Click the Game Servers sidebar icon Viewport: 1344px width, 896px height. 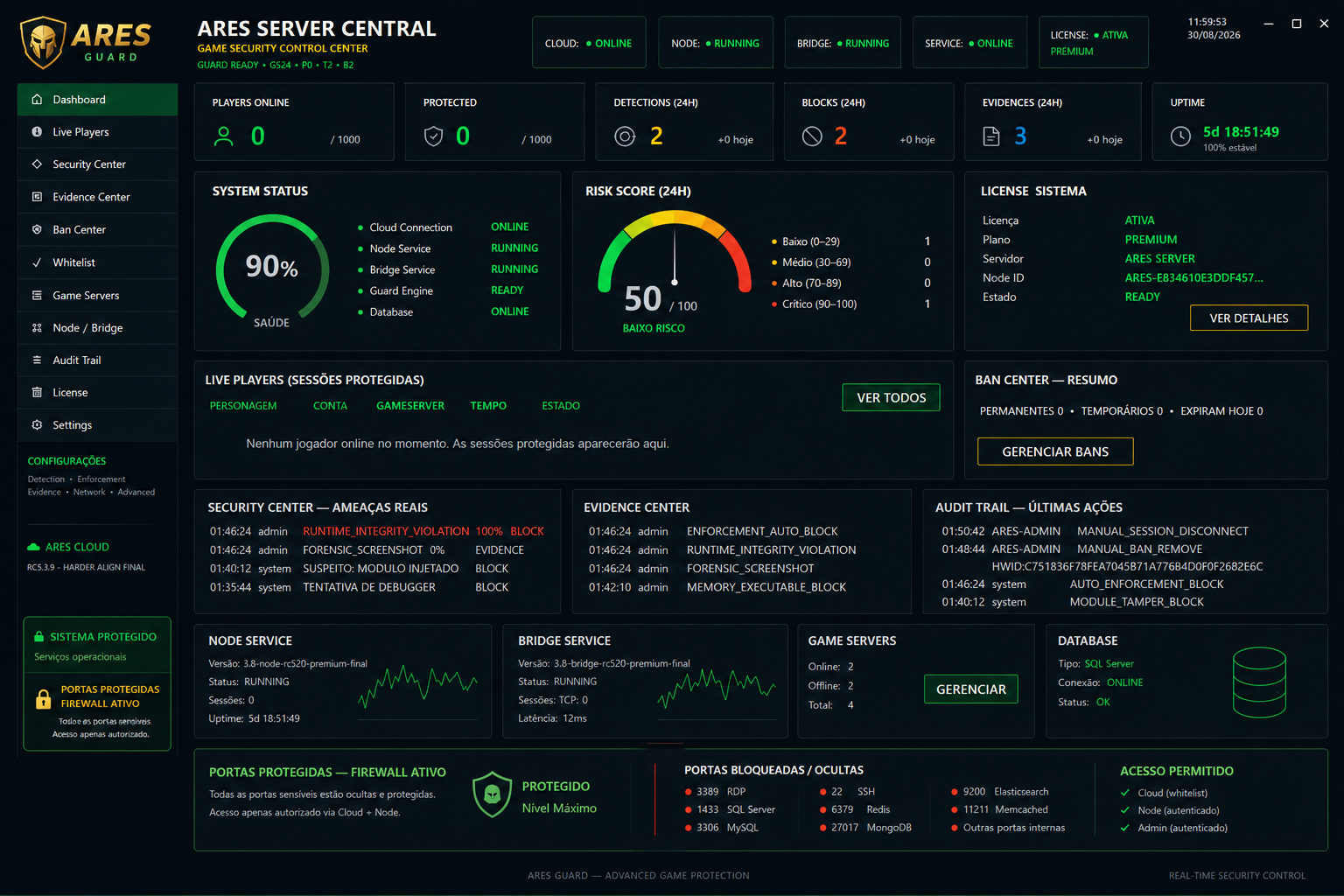pyautogui.click(x=37, y=296)
